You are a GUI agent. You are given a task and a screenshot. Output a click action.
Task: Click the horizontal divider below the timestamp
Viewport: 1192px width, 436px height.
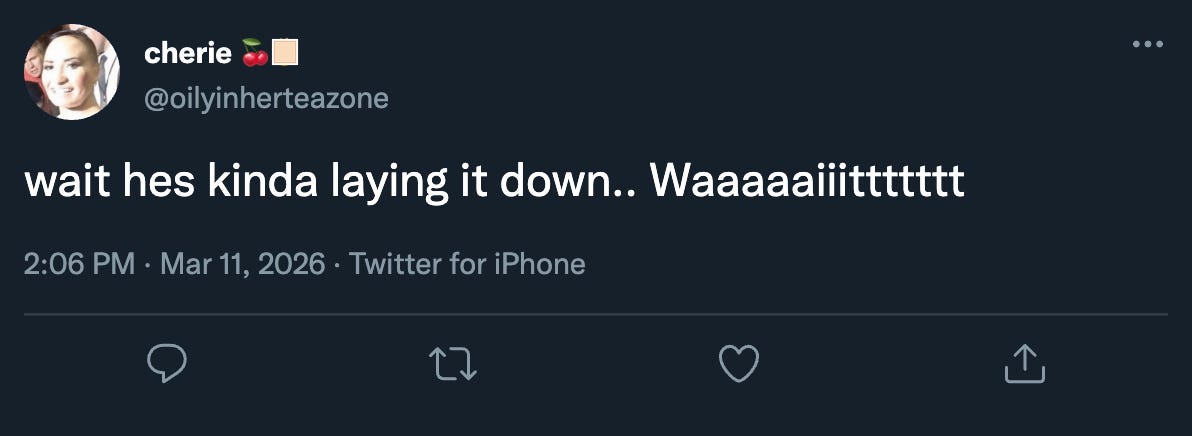[595, 315]
